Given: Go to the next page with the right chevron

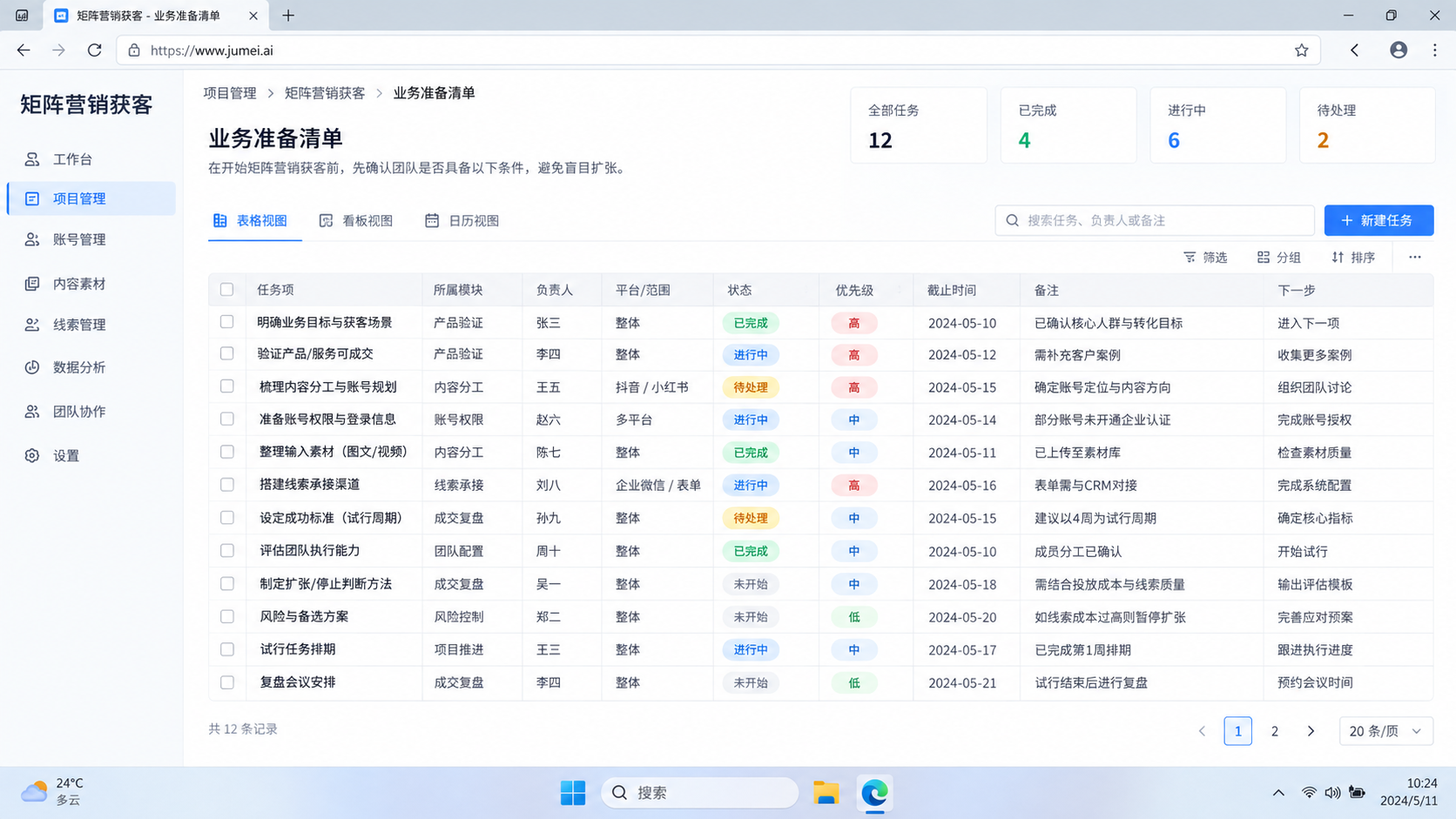Looking at the screenshot, I should [1311, 731].
